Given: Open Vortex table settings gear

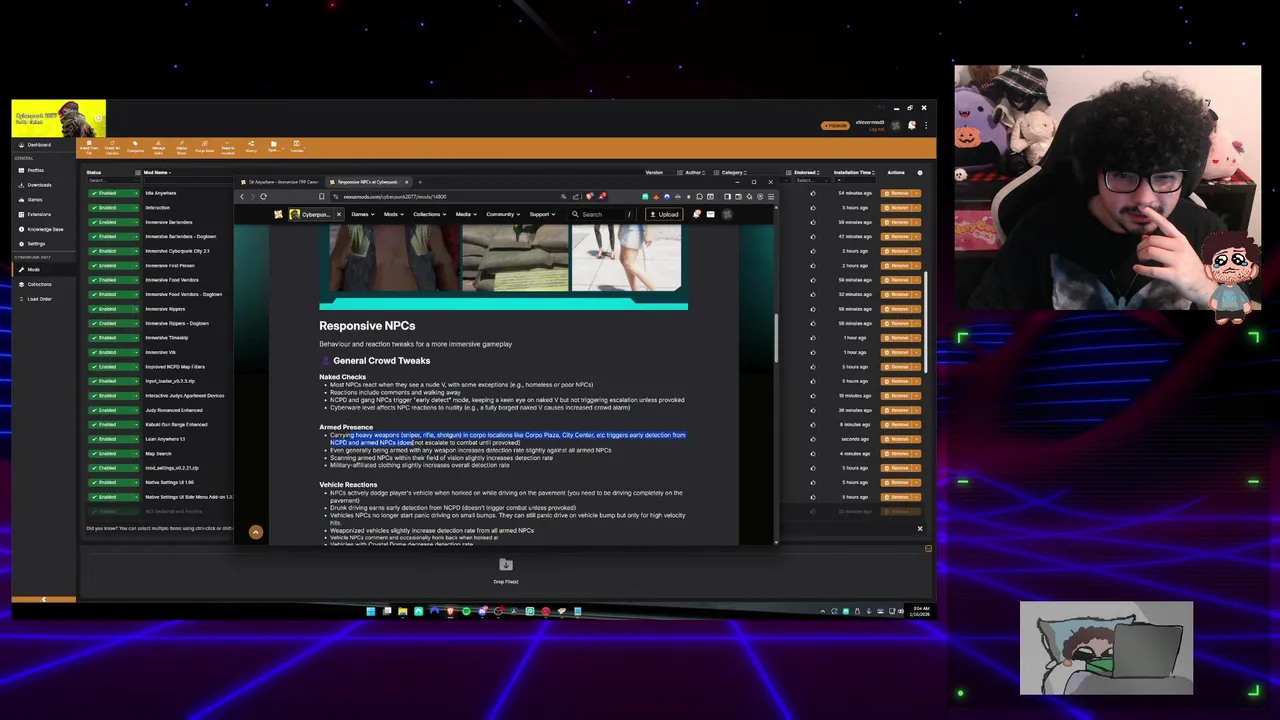Looking at the screenshot, I should tap(920, 172).
